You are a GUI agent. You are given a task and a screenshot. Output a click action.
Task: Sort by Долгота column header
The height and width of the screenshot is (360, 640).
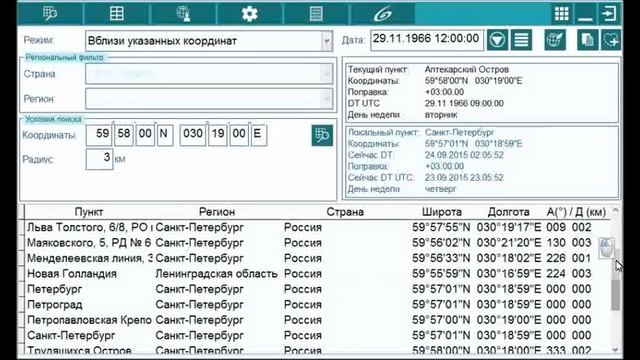coord(508,212)
